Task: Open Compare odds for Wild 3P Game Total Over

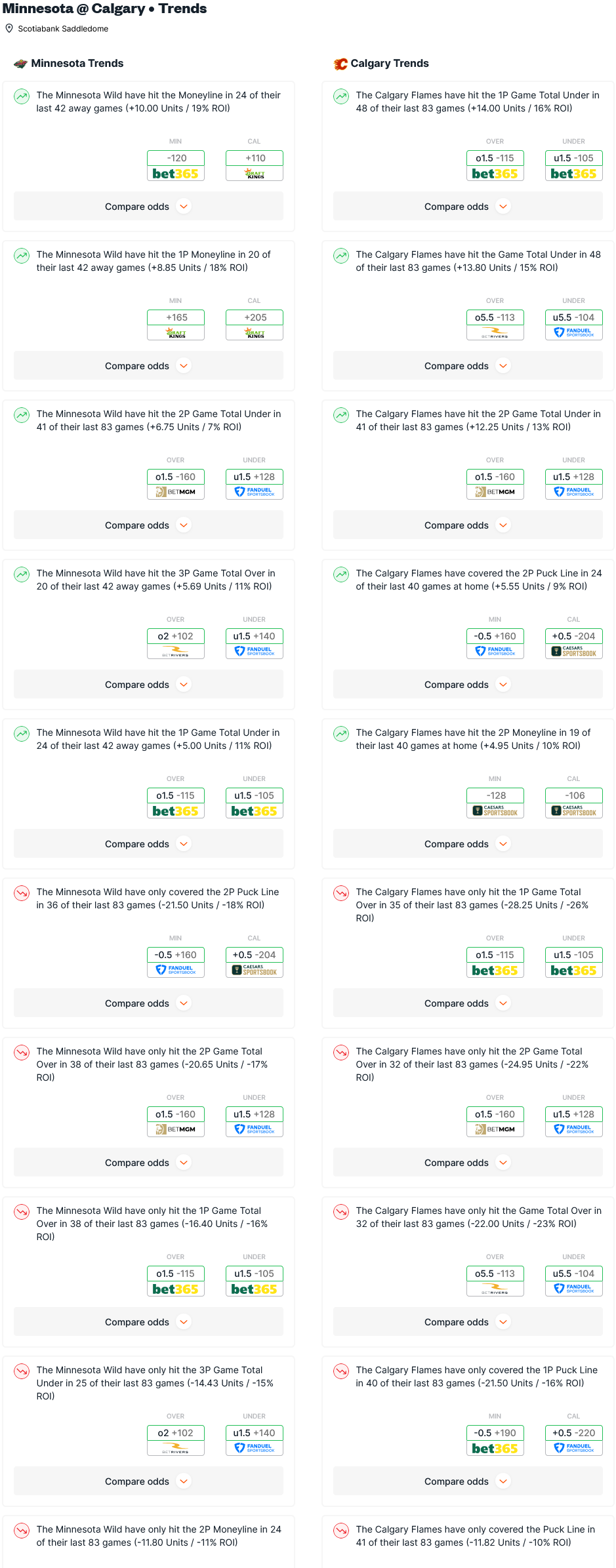Action: coord(148,685)
